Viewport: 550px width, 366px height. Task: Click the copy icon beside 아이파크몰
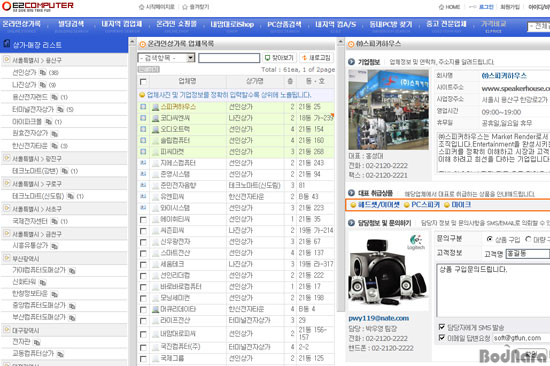click(48, 122)
